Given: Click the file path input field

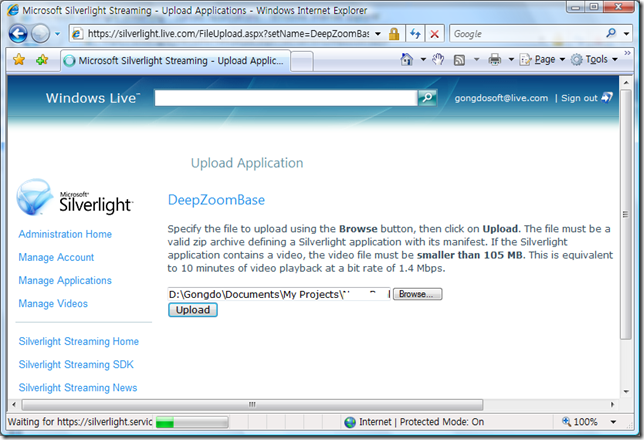Looking at the screenshot, I should coord(279,294).
